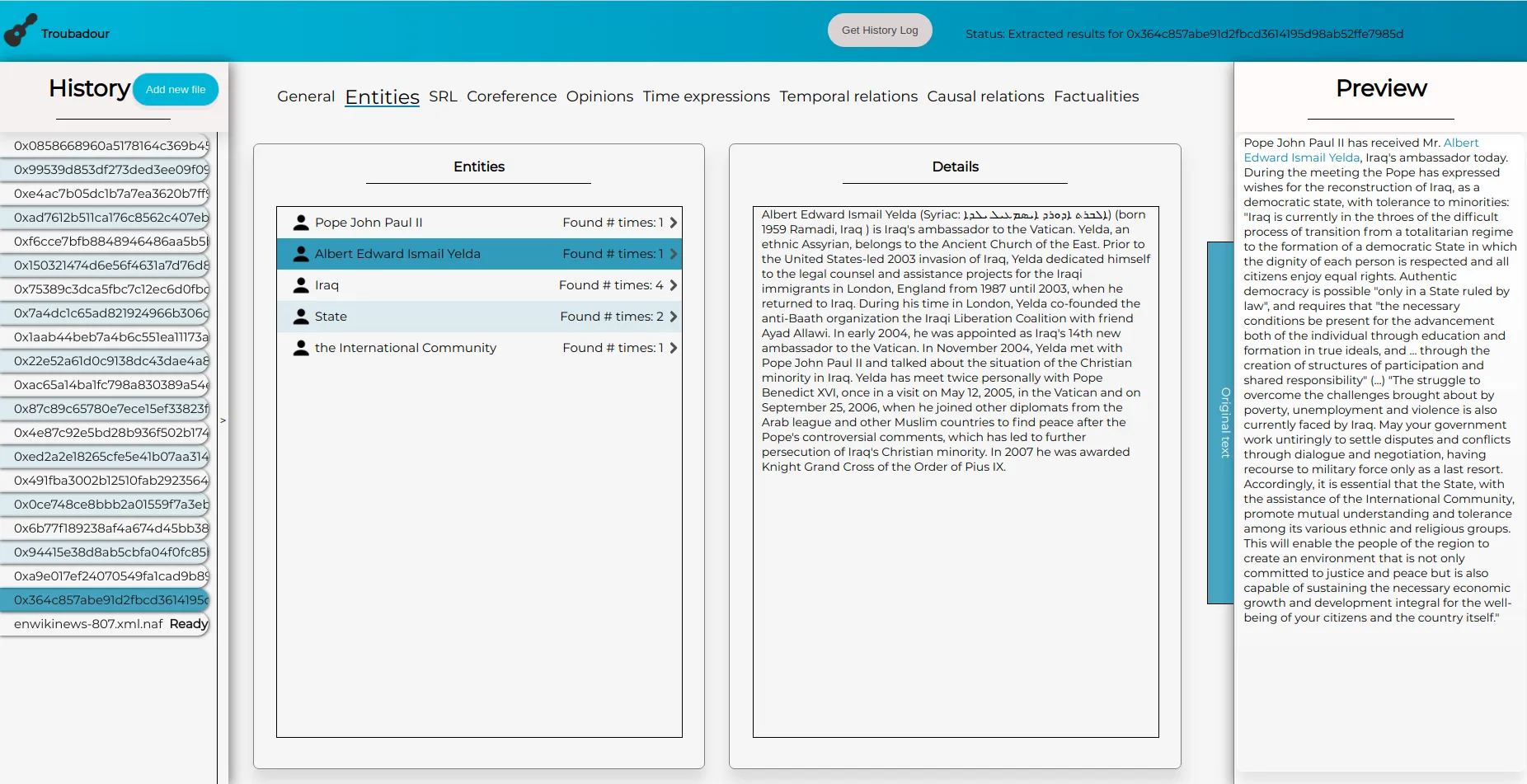Expand details chevron for Pope John Paul II
Screen dimensions: 1527x784
(x=674, y=222)
